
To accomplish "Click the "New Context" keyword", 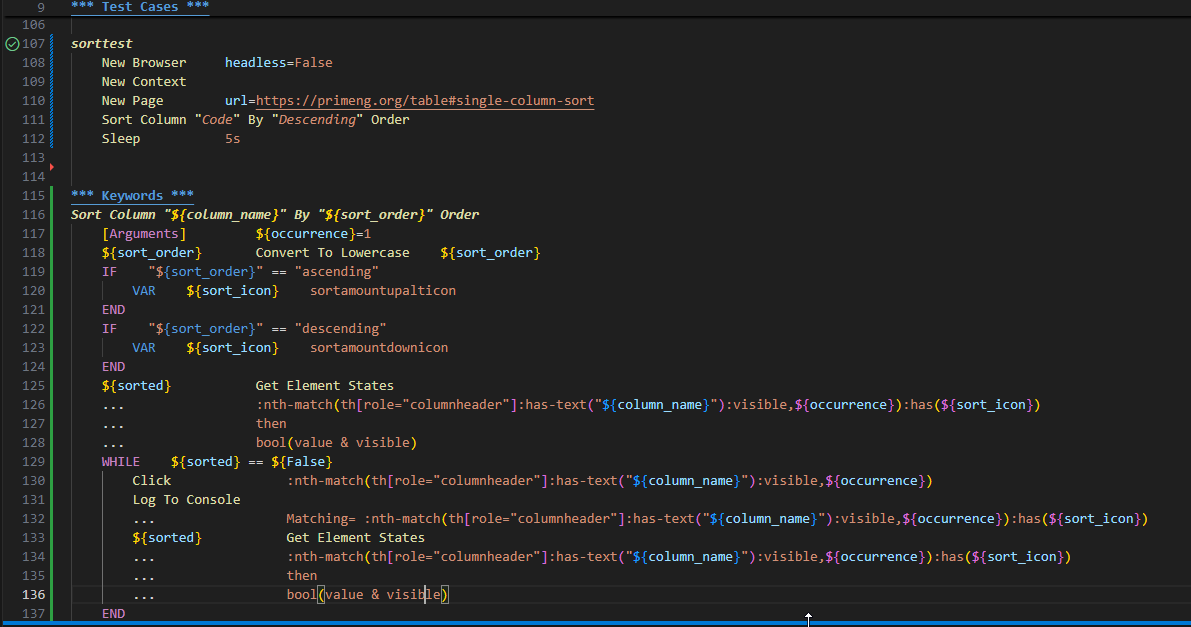I will tap(144, 82).
